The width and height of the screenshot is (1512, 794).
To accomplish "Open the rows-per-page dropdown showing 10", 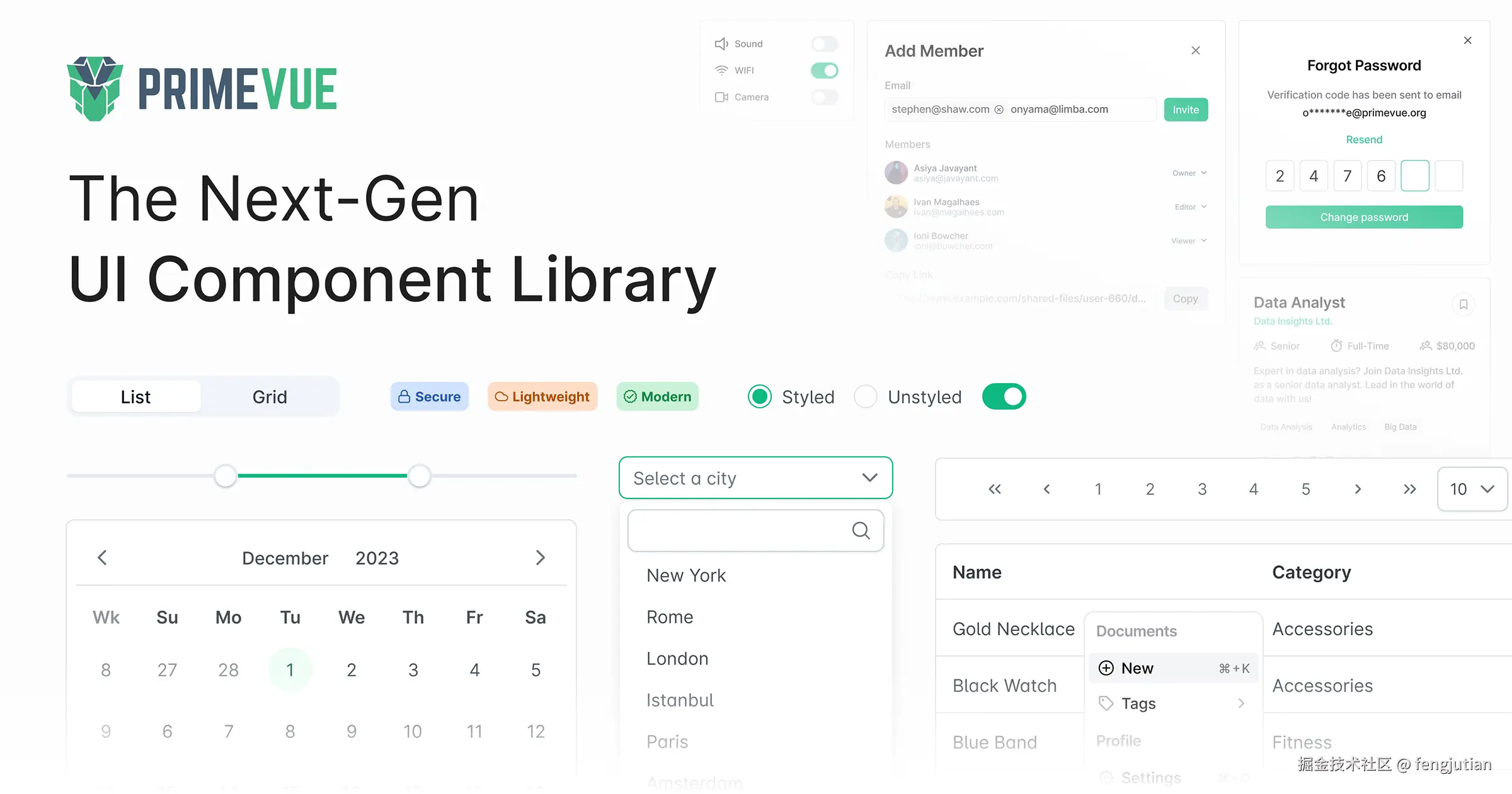I will 1472,489.
